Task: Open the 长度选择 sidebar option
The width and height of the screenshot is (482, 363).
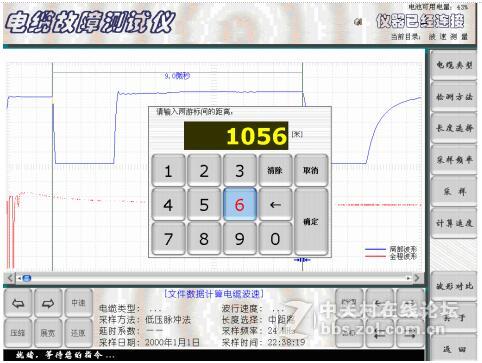Action: pyautogui.click(x=454, y=128)
